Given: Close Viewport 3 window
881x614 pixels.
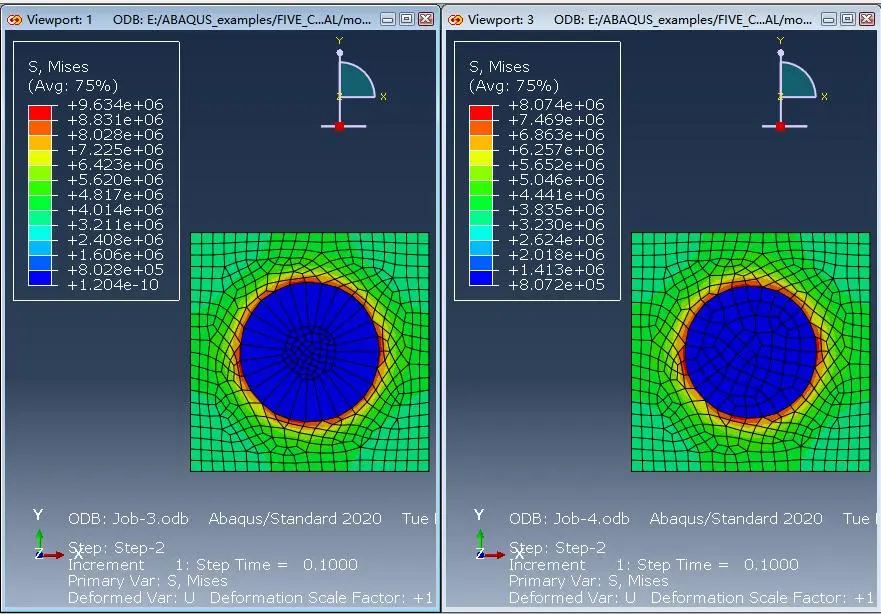Looking at the screenshot, I should [x=868, y=20].
